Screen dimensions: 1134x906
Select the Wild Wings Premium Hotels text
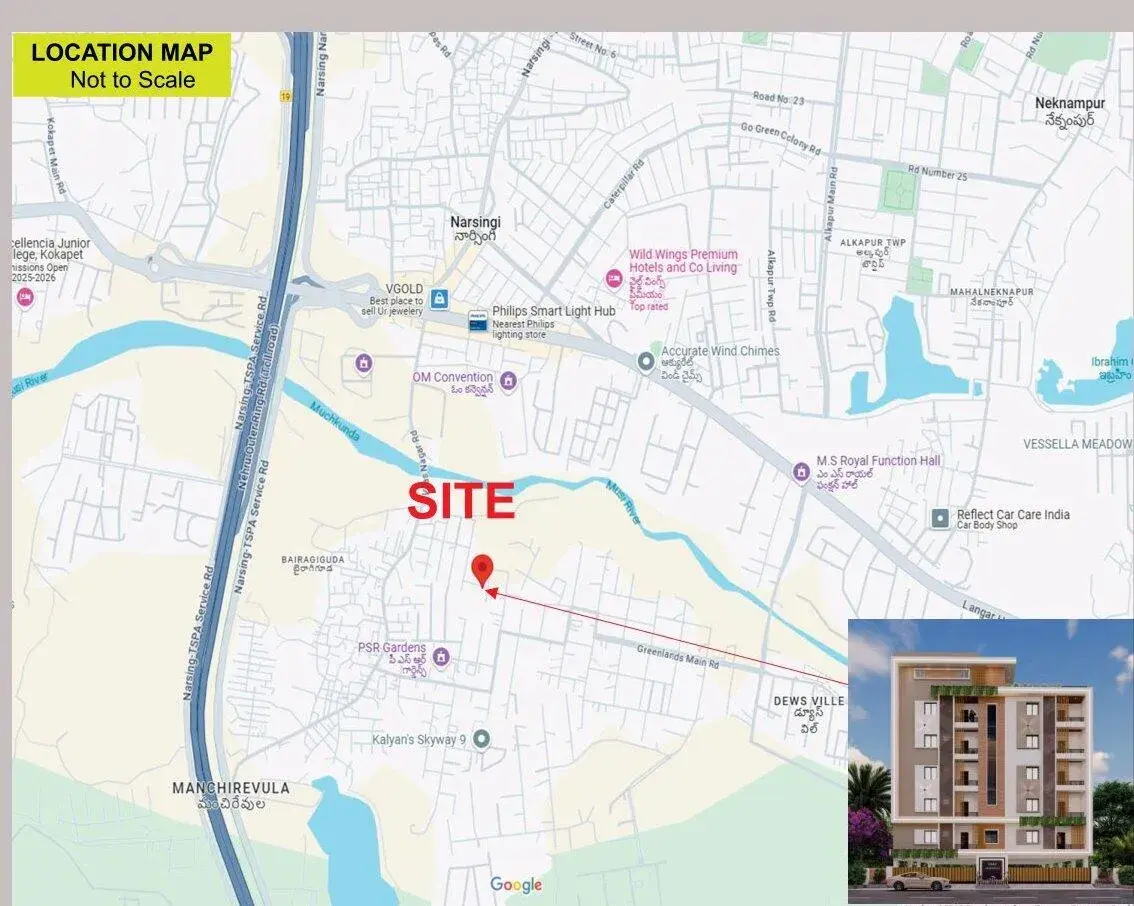[x=683, y=260]
